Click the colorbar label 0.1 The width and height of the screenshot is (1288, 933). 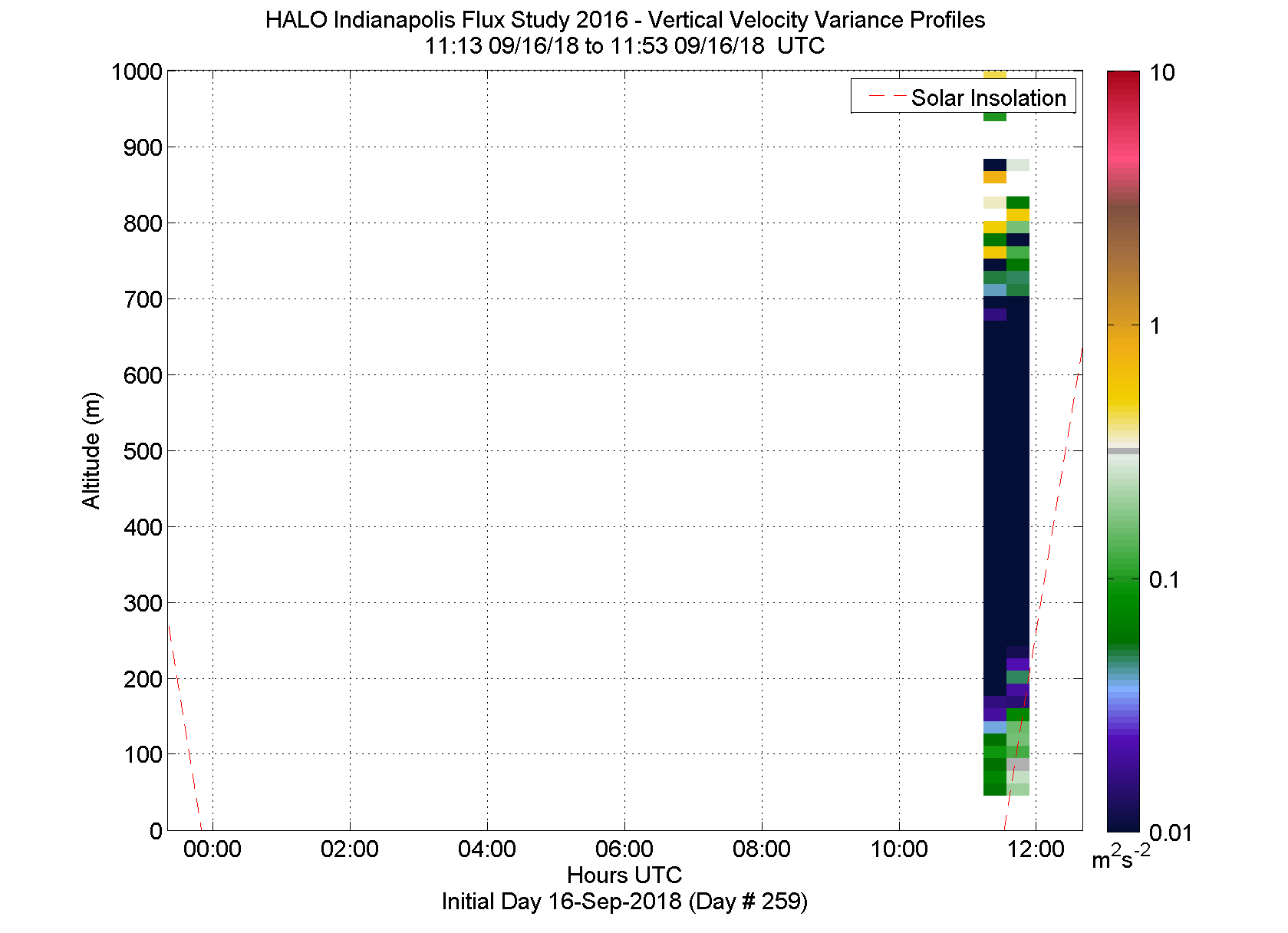coord(1164,580)
